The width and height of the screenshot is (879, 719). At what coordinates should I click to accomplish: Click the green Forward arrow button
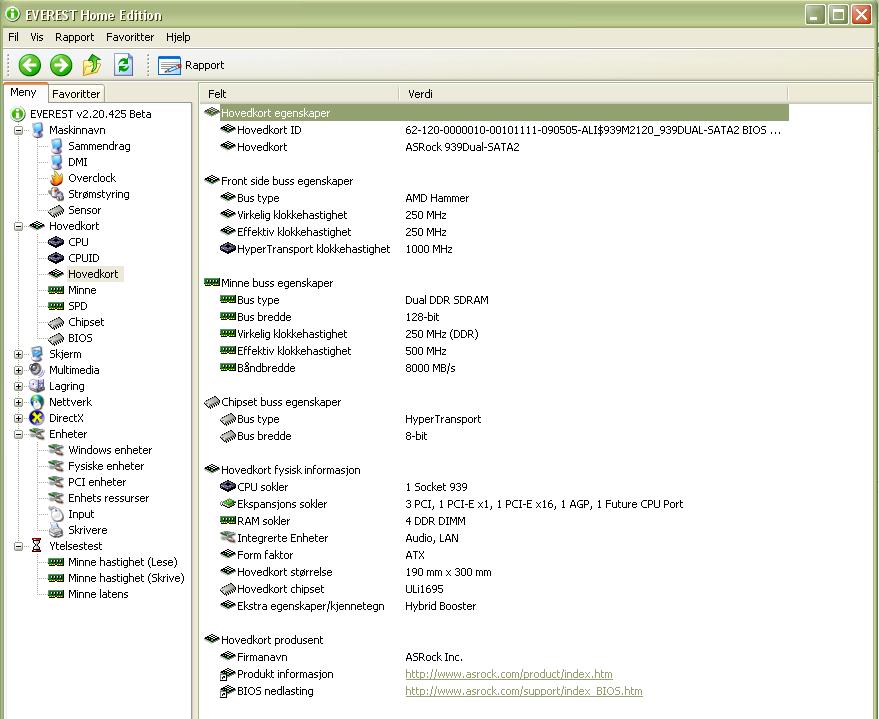[61, 65]
